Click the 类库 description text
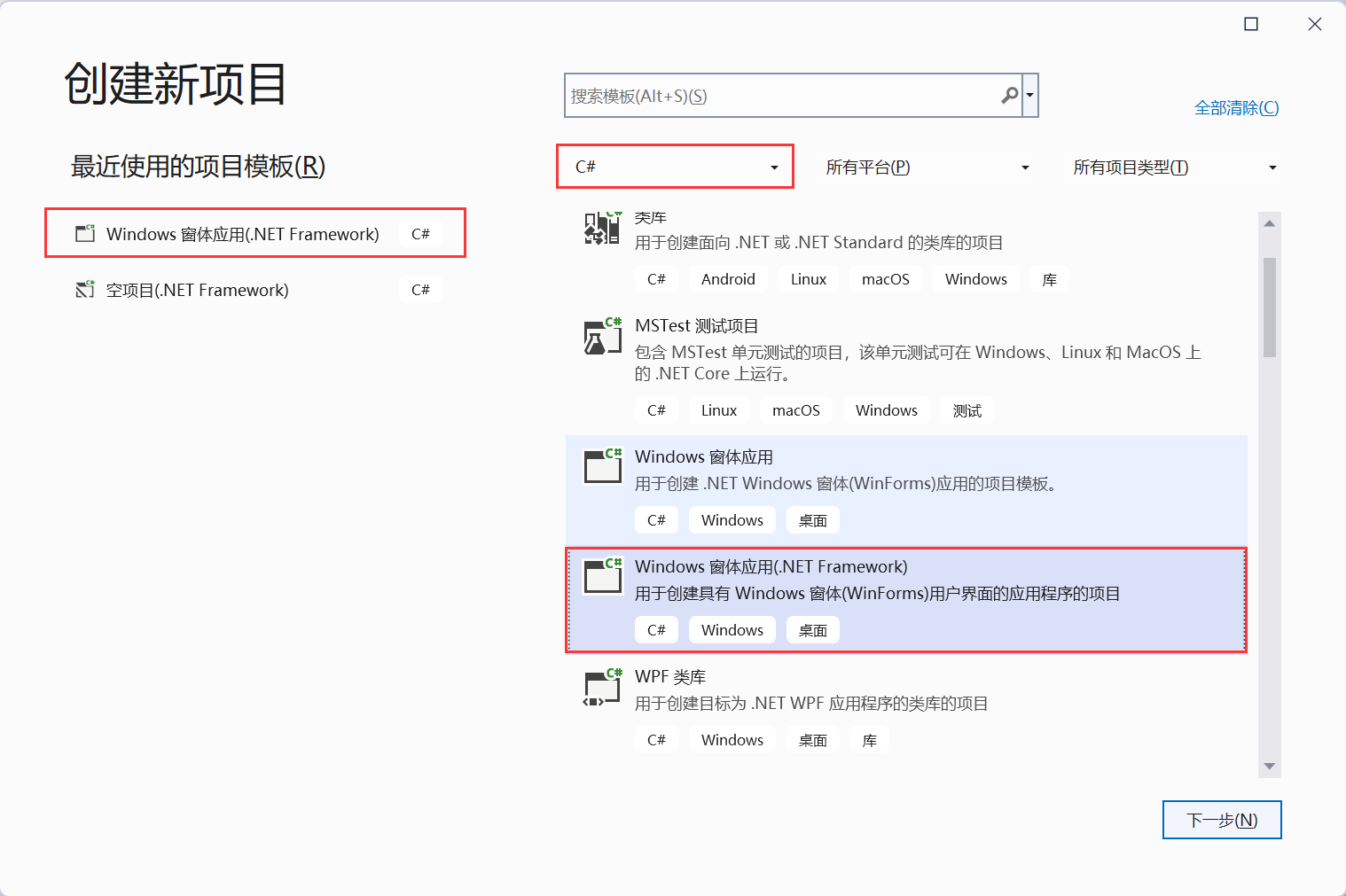This screenshot has height=896, width=1346. [819, 242]
